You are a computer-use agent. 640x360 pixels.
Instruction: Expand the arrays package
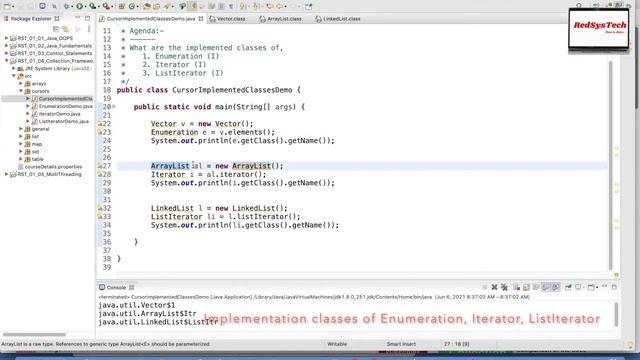point(21,83)
